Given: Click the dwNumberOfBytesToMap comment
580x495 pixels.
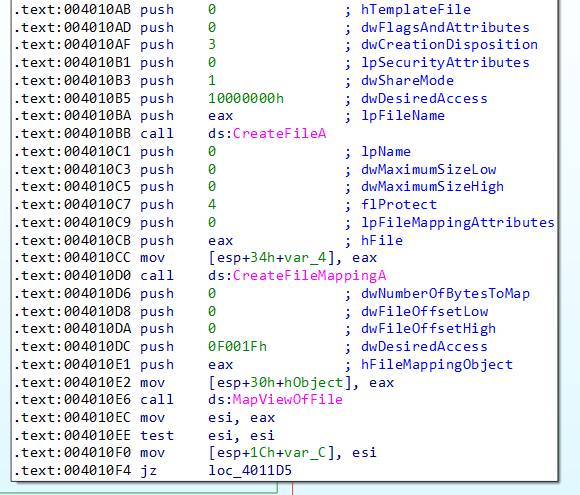Looking at the screenshot, I should tap(445, 294).
